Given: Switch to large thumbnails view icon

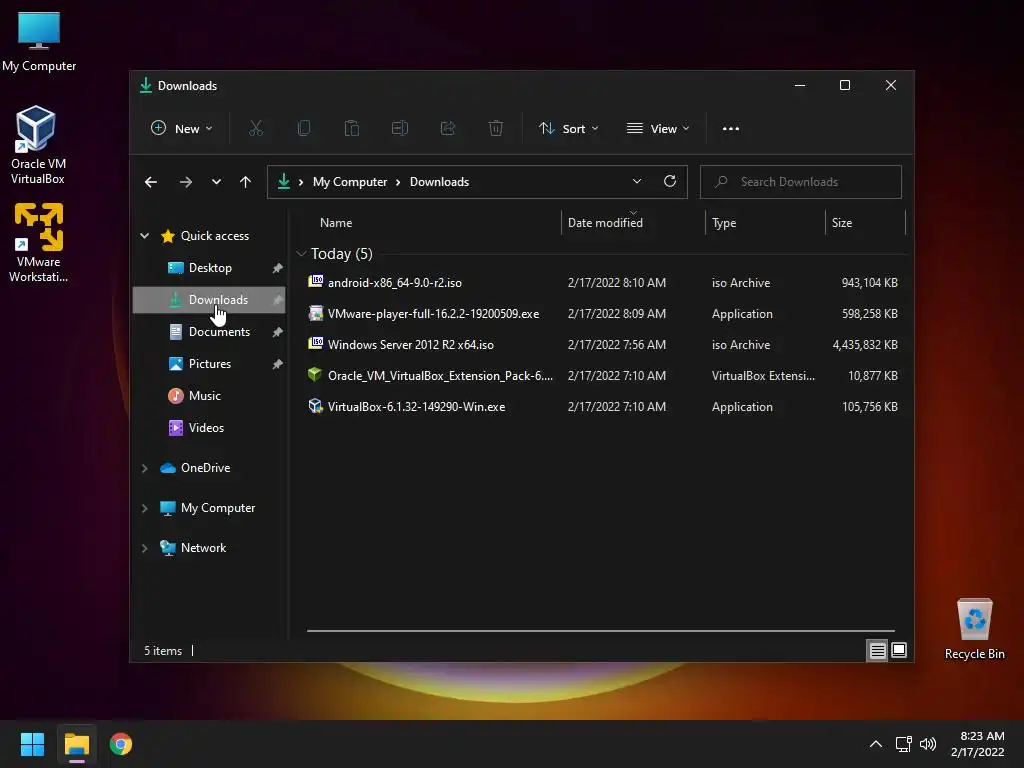Looking at the screenshot, I should 899,650.
